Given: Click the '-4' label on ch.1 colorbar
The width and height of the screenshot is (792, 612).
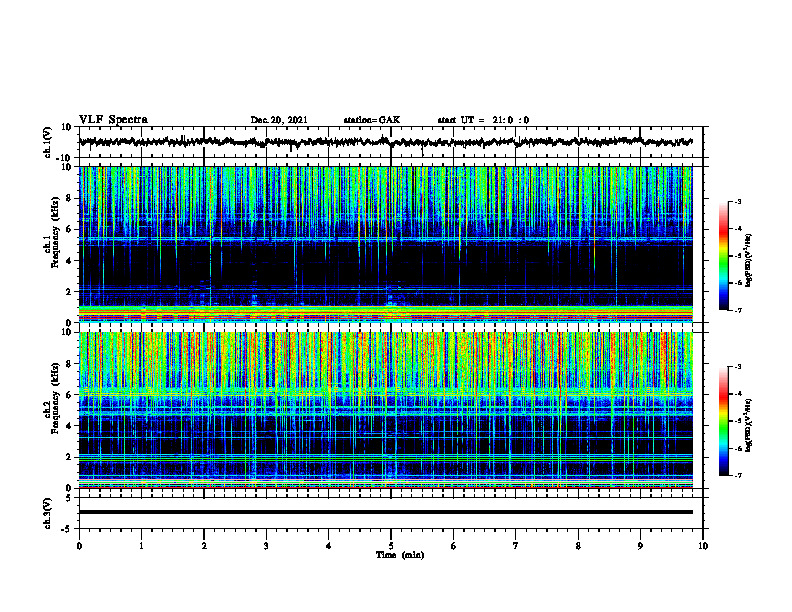Looking at the screenshot, I should click(737, 229).
